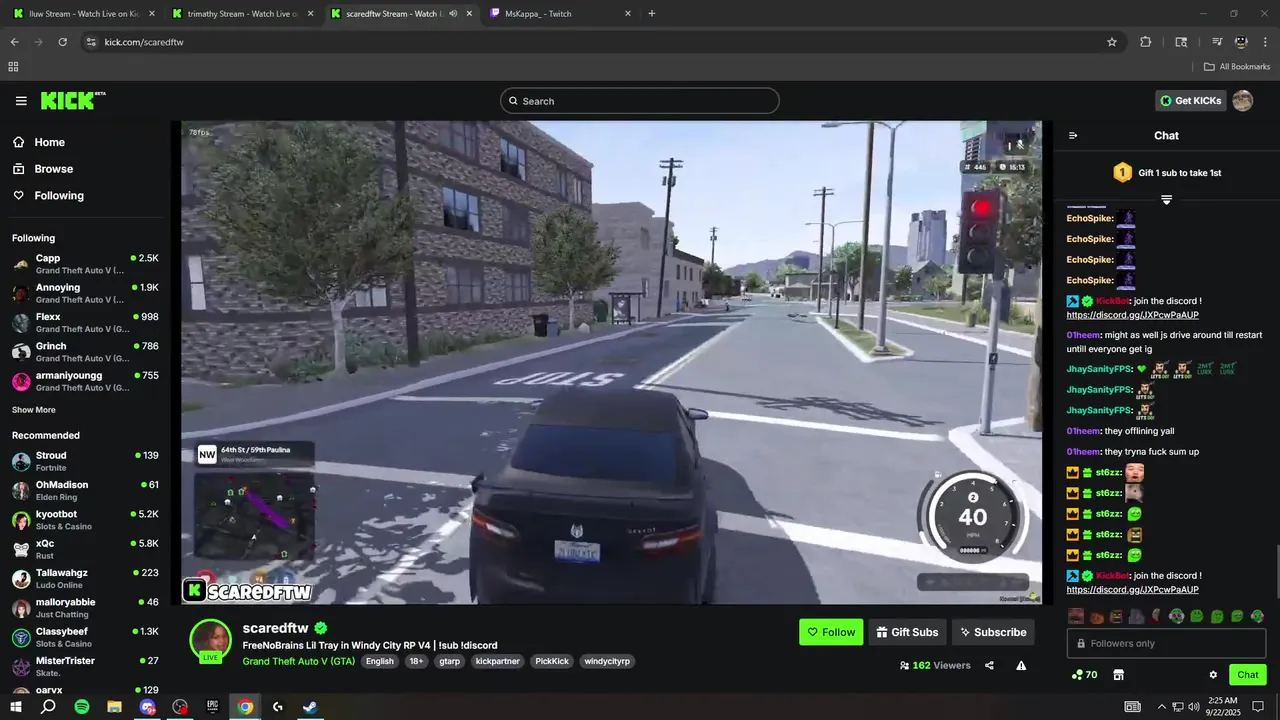Viewport: 1280px width, 720px height.
Task: Click the Kick search field
Action: (x=640, y=101)
